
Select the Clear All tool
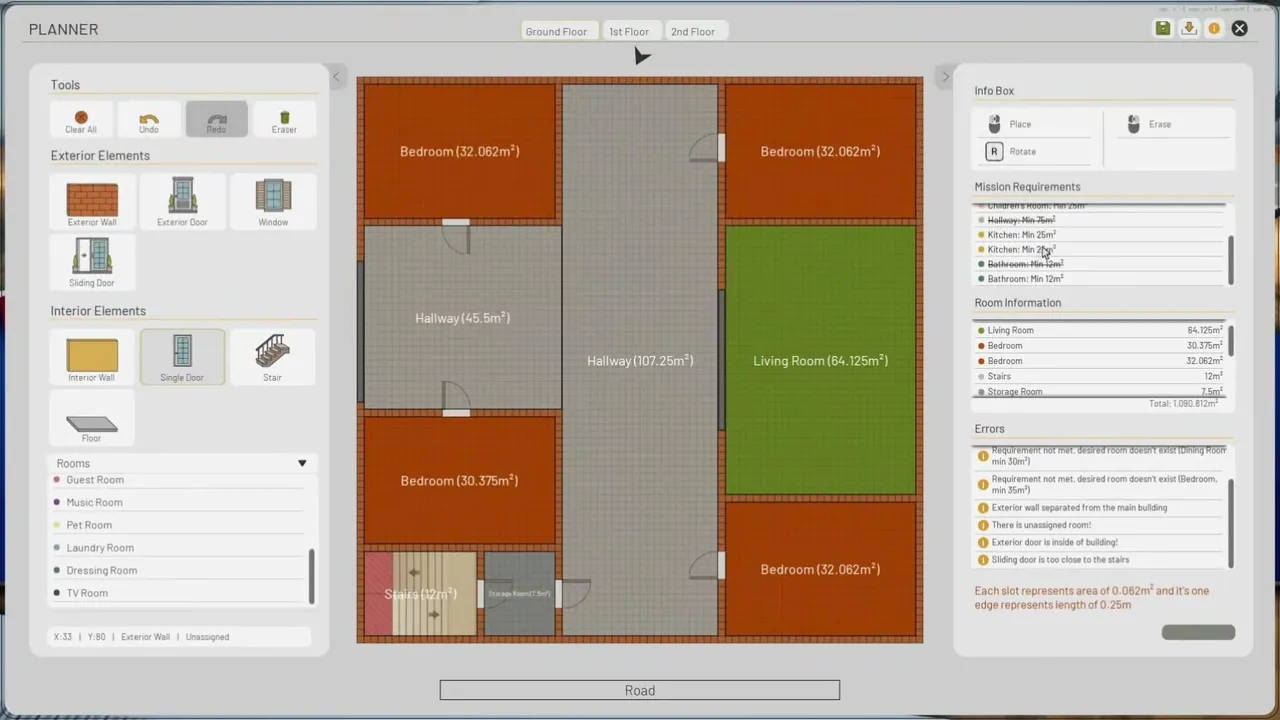[x=81, y=120]
